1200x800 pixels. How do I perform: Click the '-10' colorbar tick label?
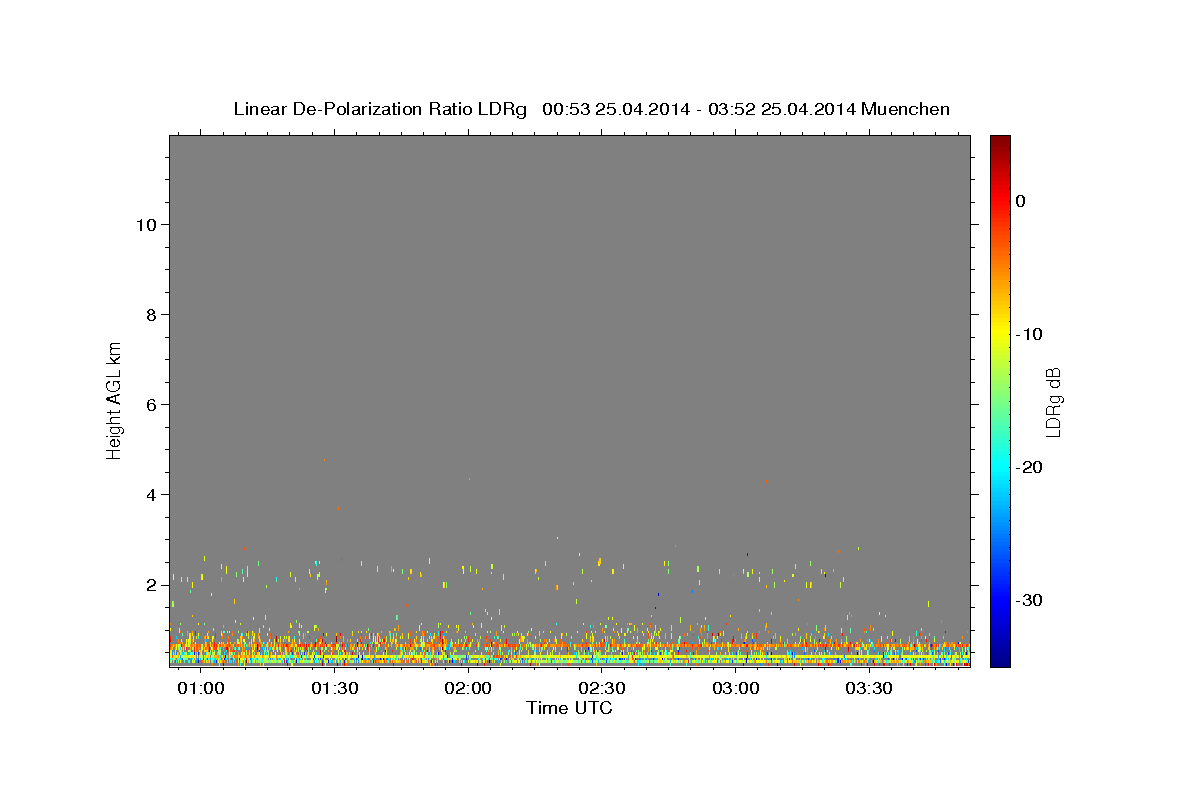point(1029,334)
